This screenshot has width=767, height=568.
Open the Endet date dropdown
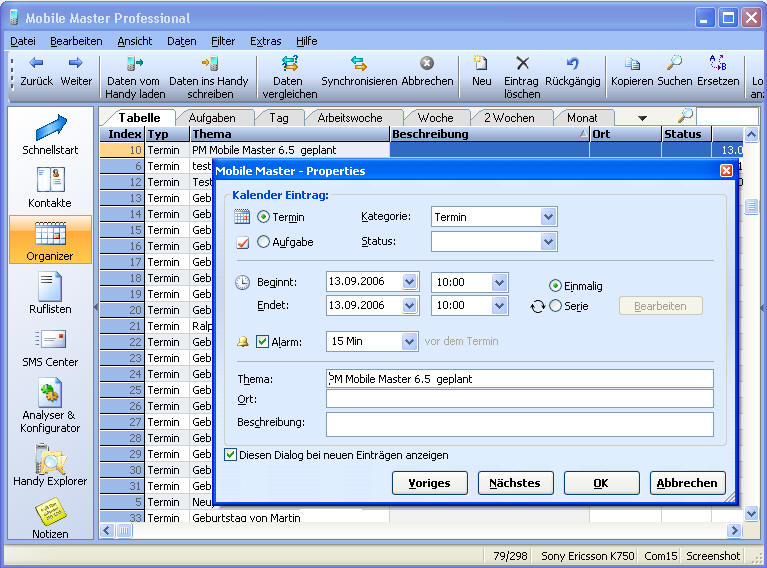click(409, 305)
